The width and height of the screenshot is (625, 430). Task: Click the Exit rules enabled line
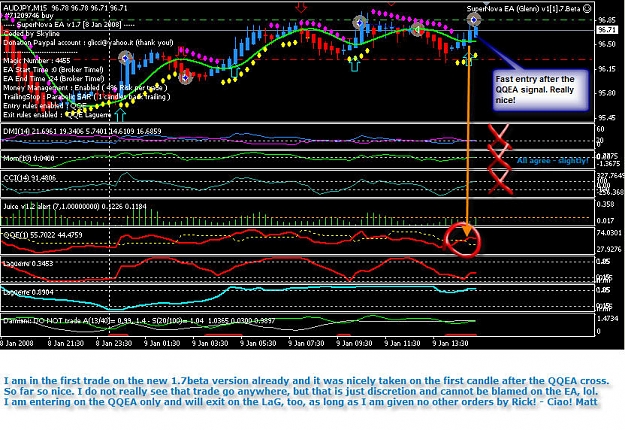[57, 115]
